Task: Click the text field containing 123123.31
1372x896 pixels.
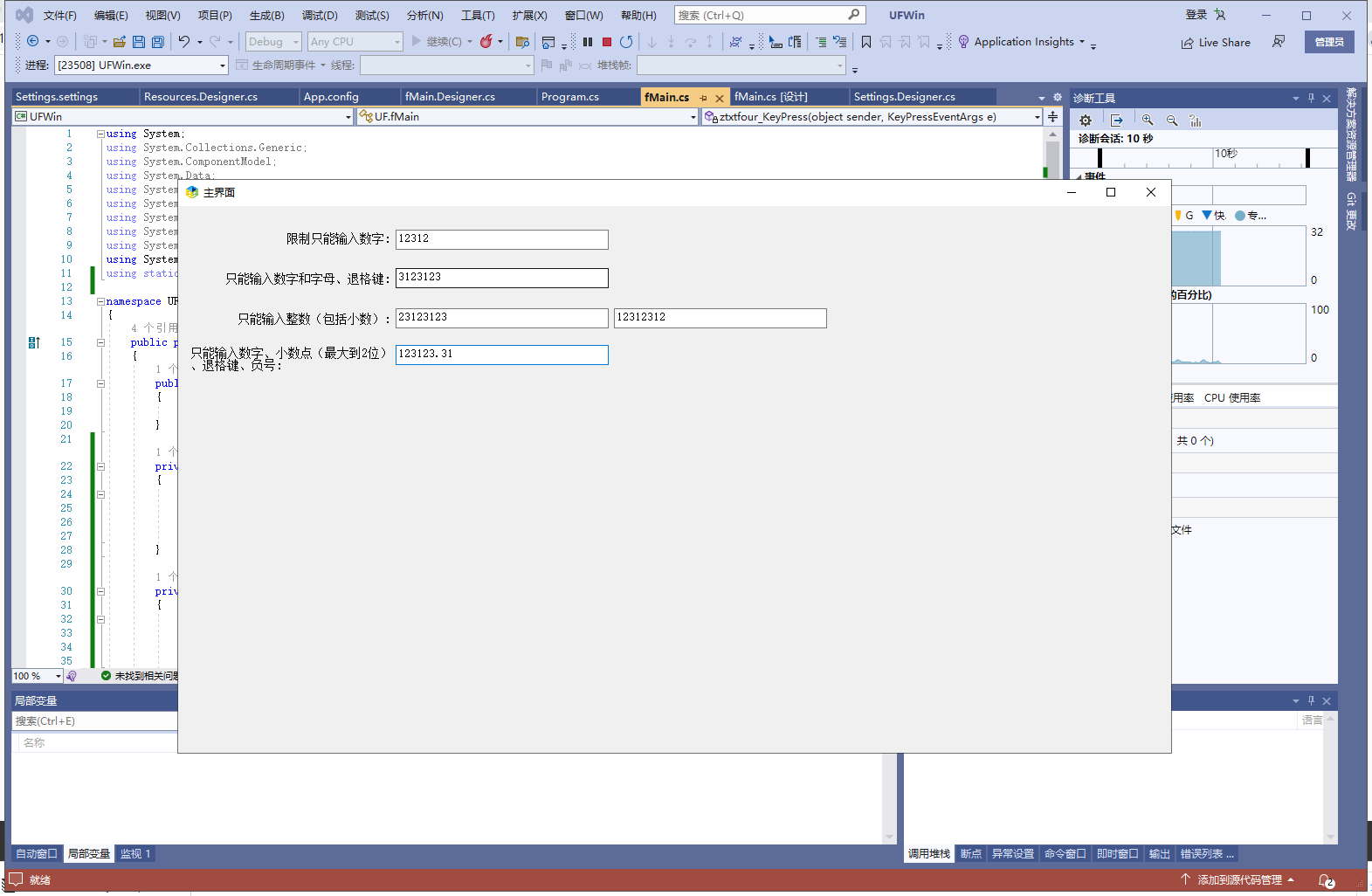Action: 501,355
